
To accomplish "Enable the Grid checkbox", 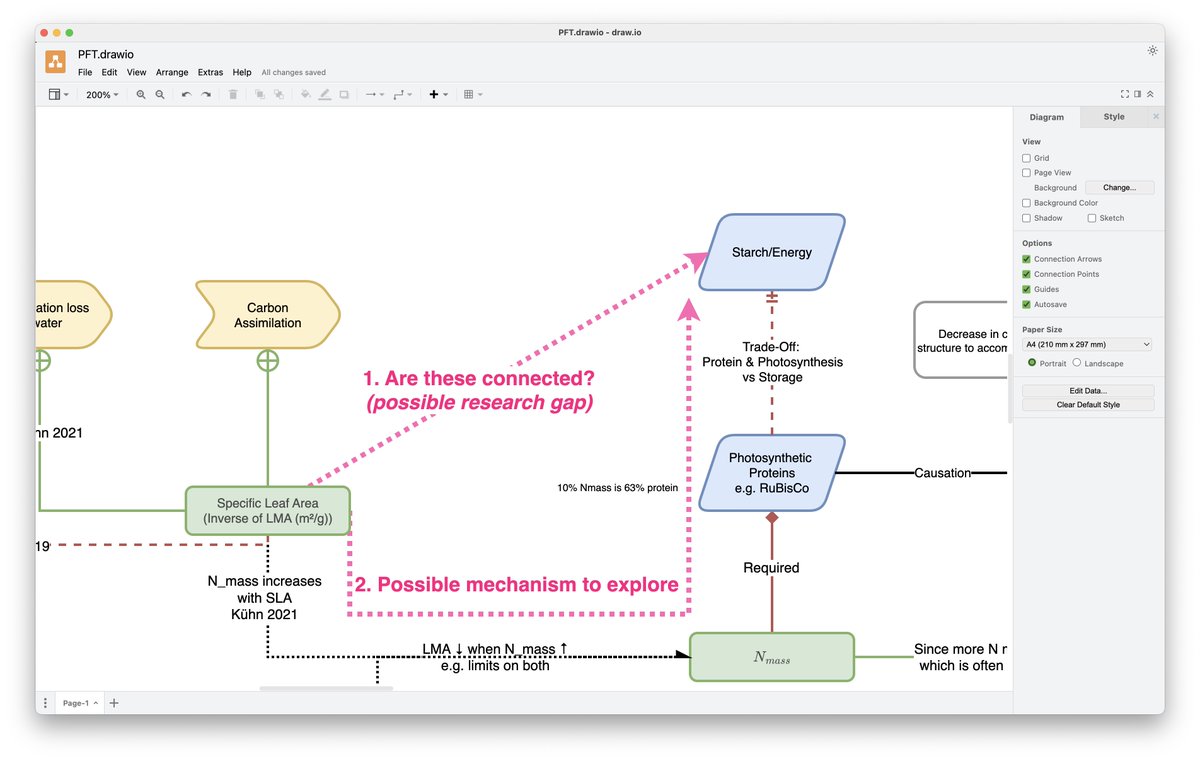I will 1026,158.
